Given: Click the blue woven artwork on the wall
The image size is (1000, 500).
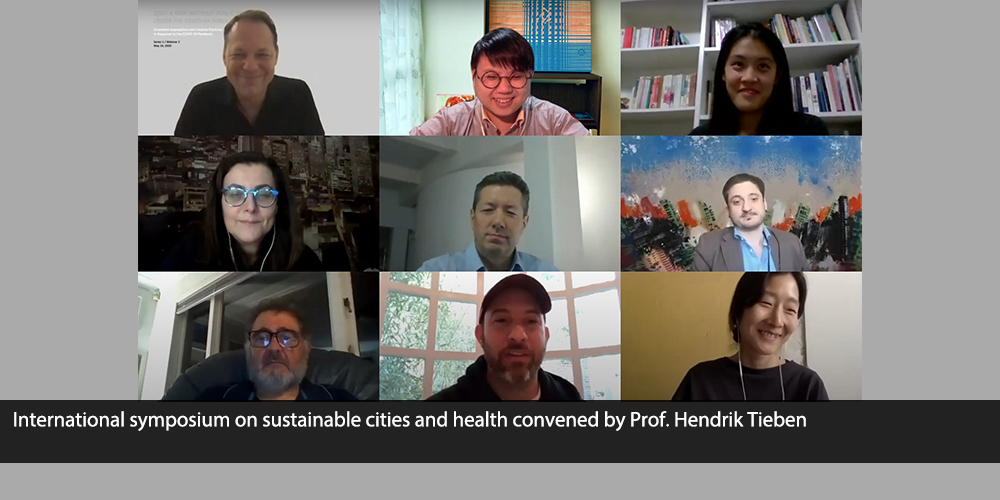Looking at the screenshot, I should [540, 35].
